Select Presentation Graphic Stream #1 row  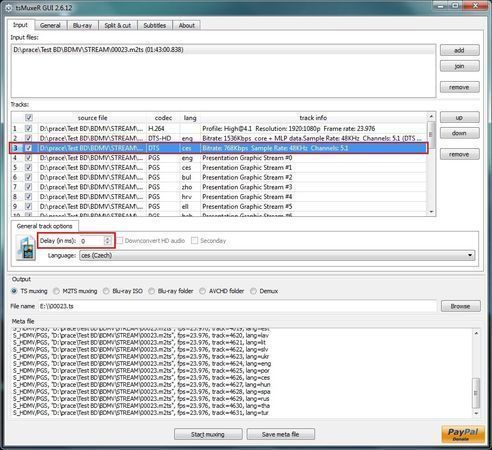tap(219, 167)
